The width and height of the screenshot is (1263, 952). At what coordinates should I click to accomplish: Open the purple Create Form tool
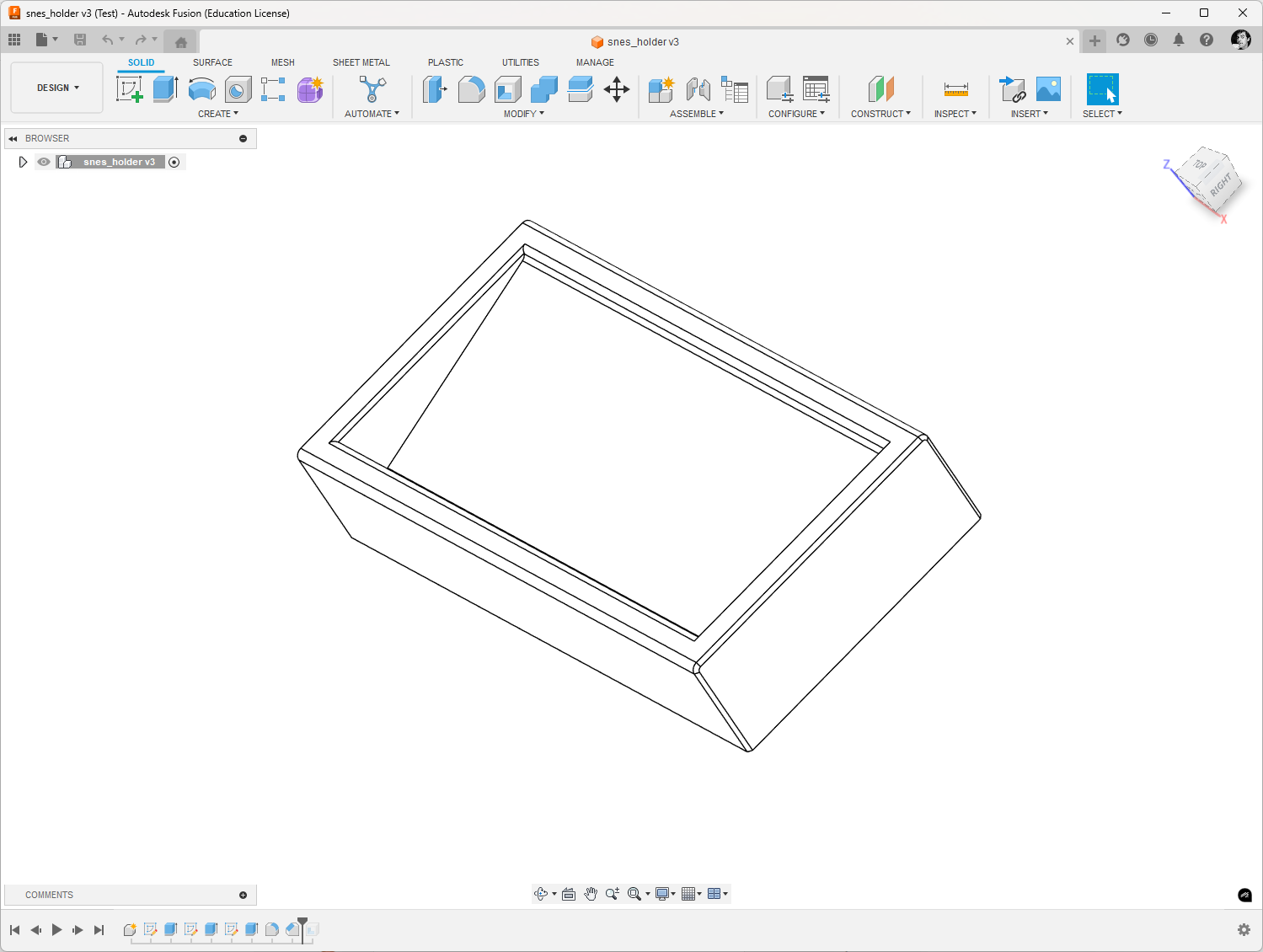click(310, 88)
